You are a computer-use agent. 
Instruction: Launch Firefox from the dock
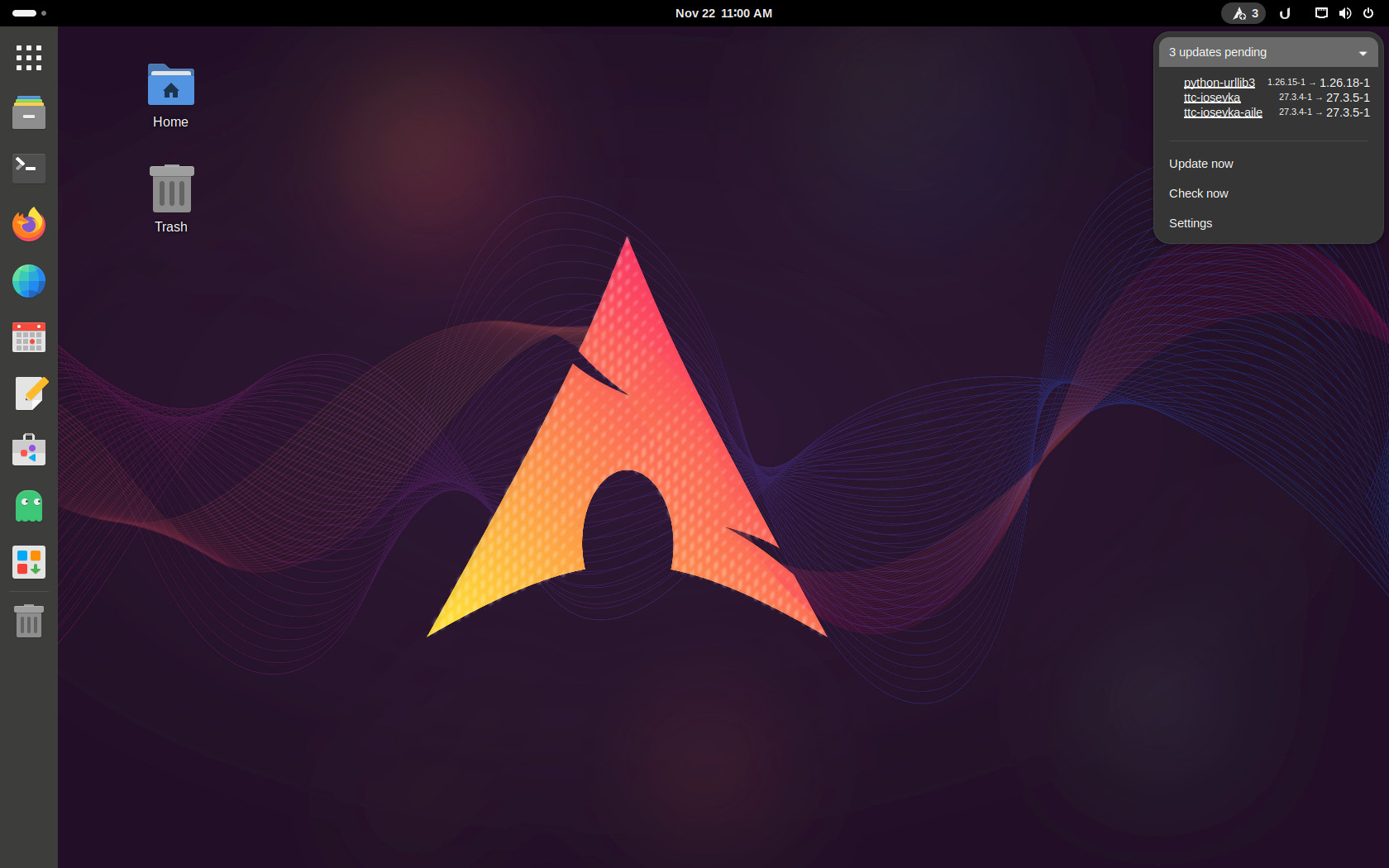(x=29, y=224)
